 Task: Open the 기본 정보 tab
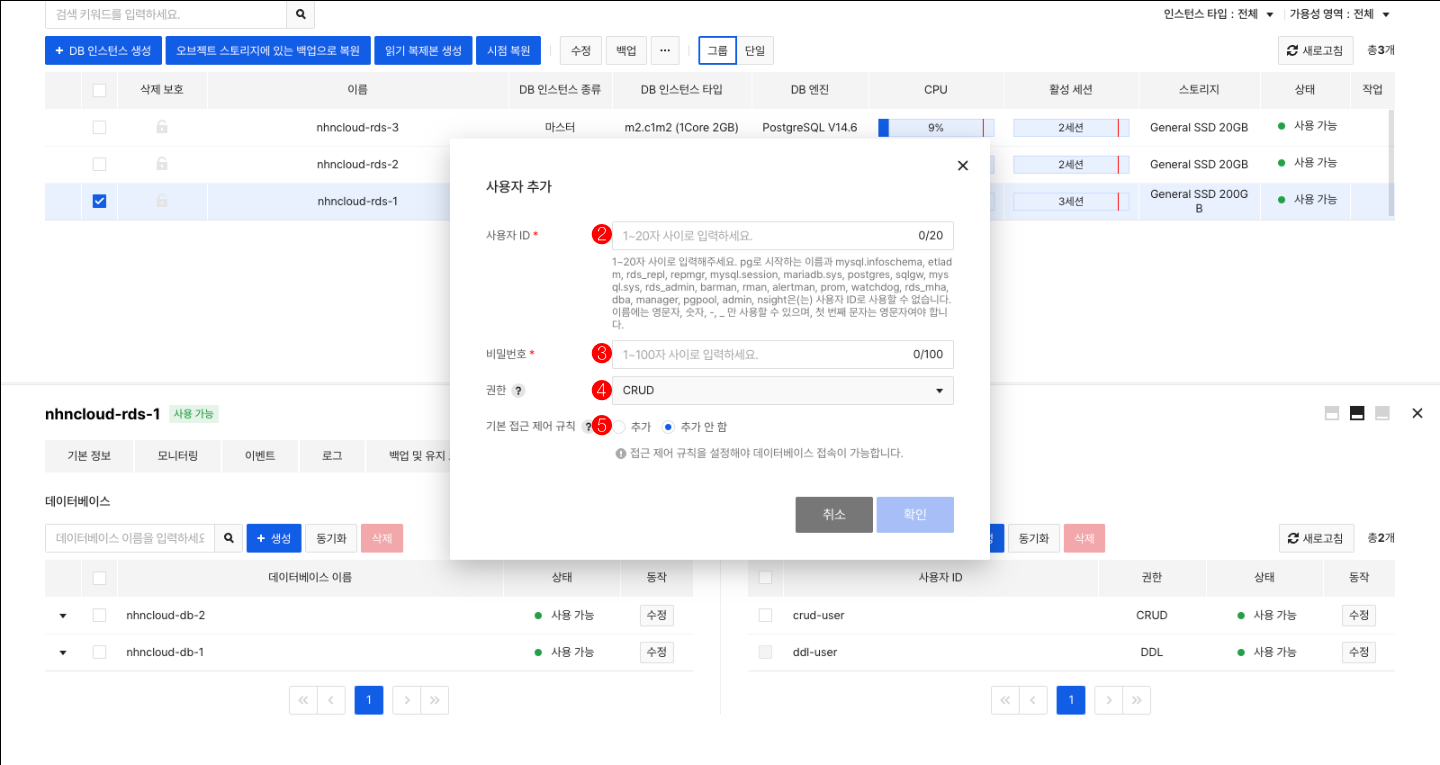(x=89, y=456)
